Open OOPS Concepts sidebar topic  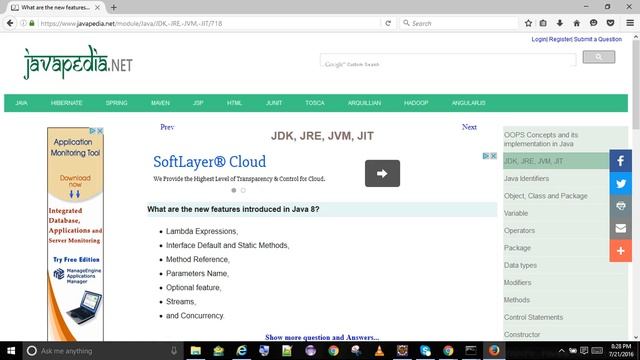541,139
